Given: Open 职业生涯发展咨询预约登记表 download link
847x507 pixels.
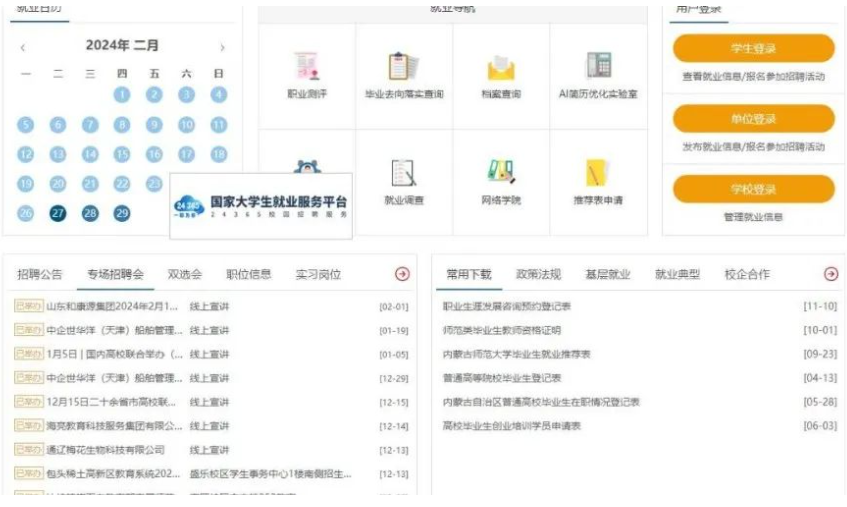Looking at the screenshot, I should pyautogui.click(x=507, y=306).
